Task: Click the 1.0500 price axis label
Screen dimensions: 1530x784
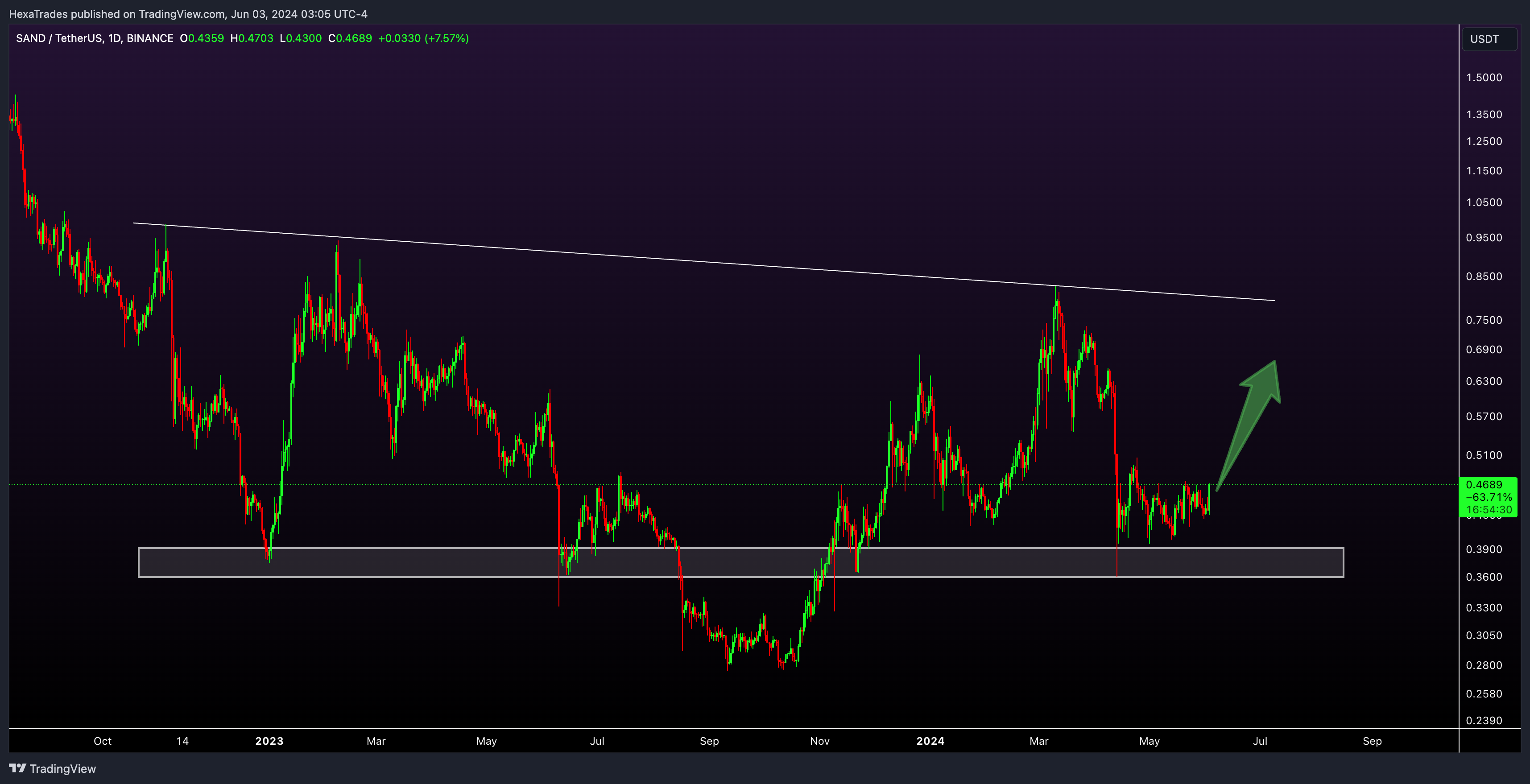Action: pos(1484,202)
